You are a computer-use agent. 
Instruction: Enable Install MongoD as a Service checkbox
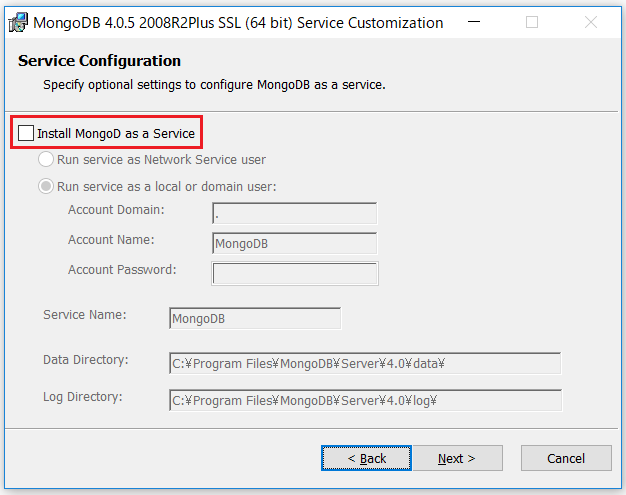click(x=26, y=133)
